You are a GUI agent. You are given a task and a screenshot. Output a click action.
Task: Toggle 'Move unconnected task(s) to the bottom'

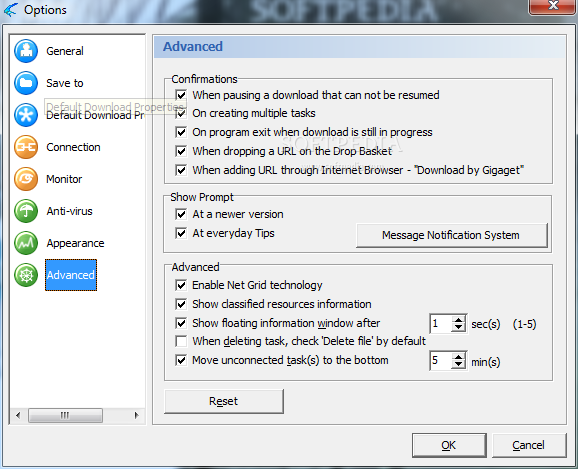tap(181, 360)
